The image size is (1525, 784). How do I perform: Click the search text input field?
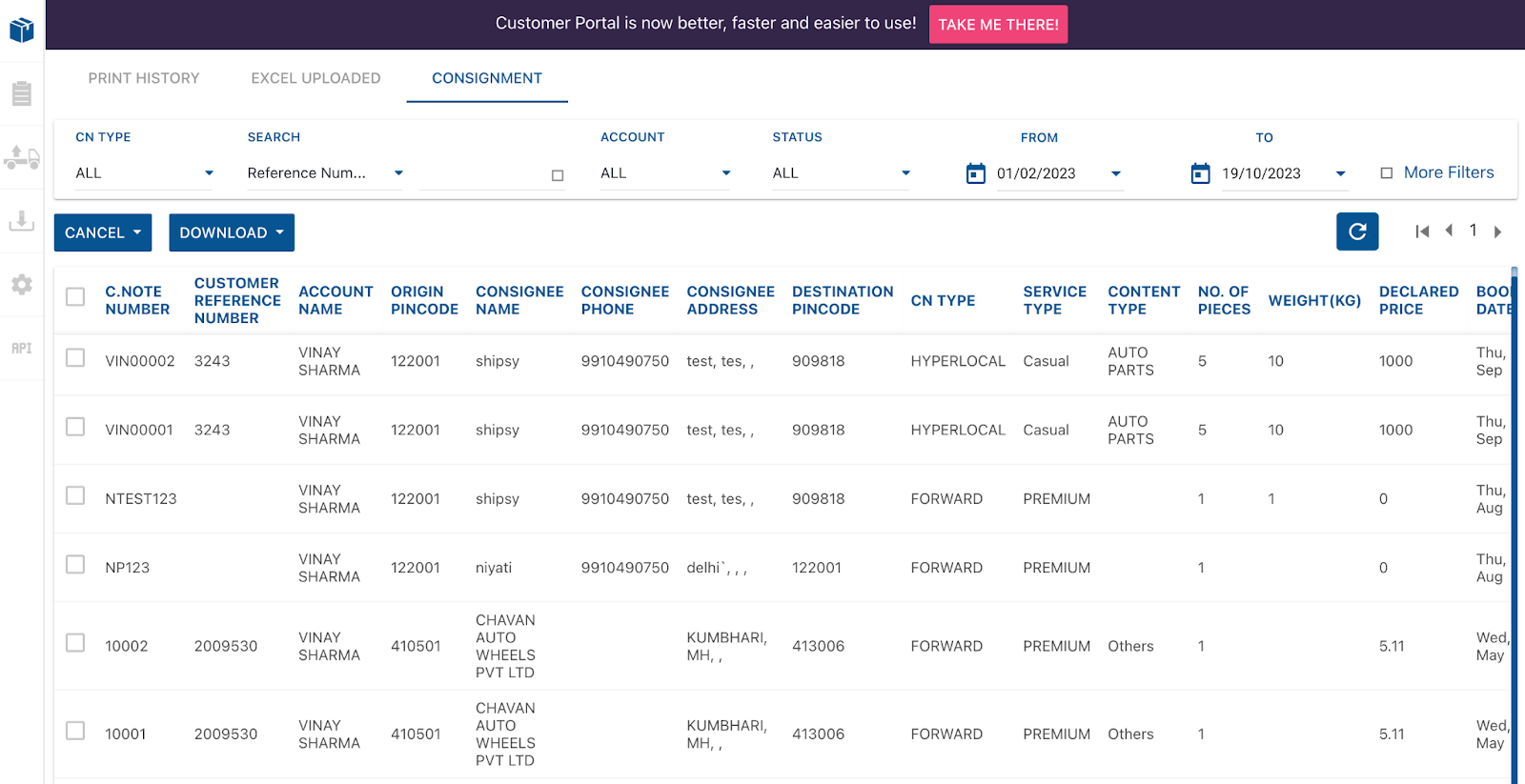[483, 173]
